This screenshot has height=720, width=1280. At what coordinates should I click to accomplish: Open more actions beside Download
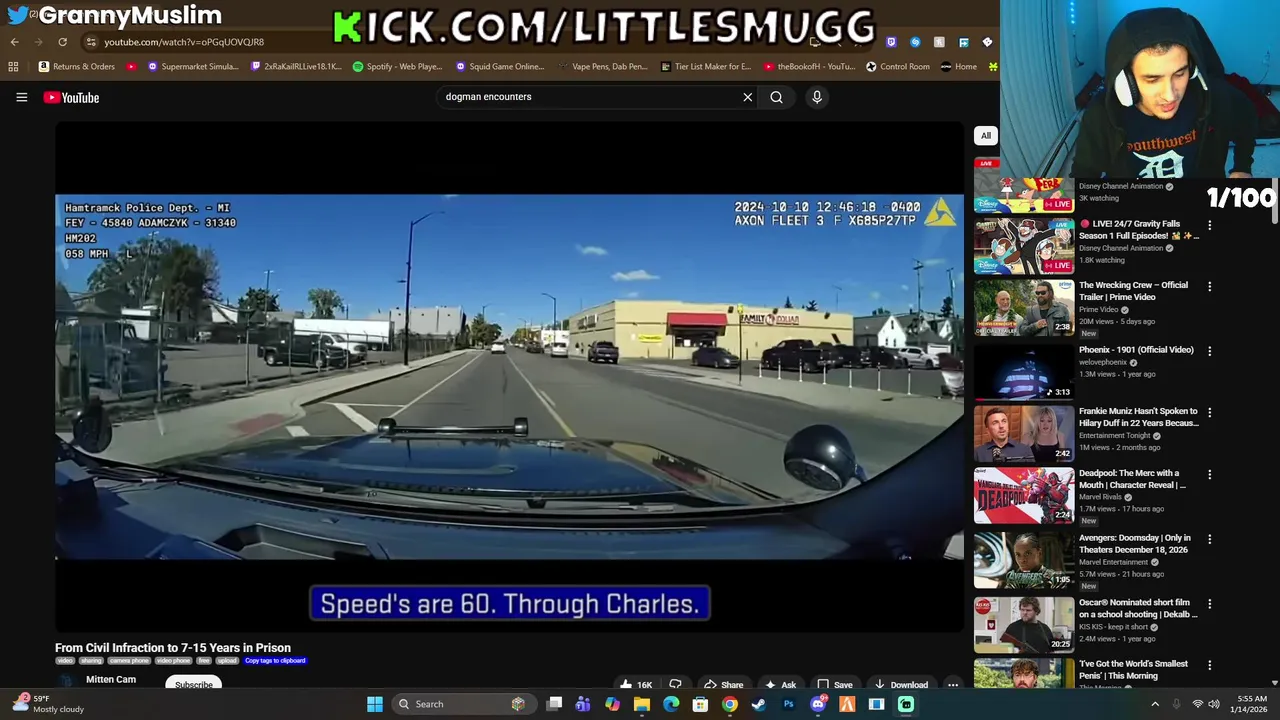953,685
